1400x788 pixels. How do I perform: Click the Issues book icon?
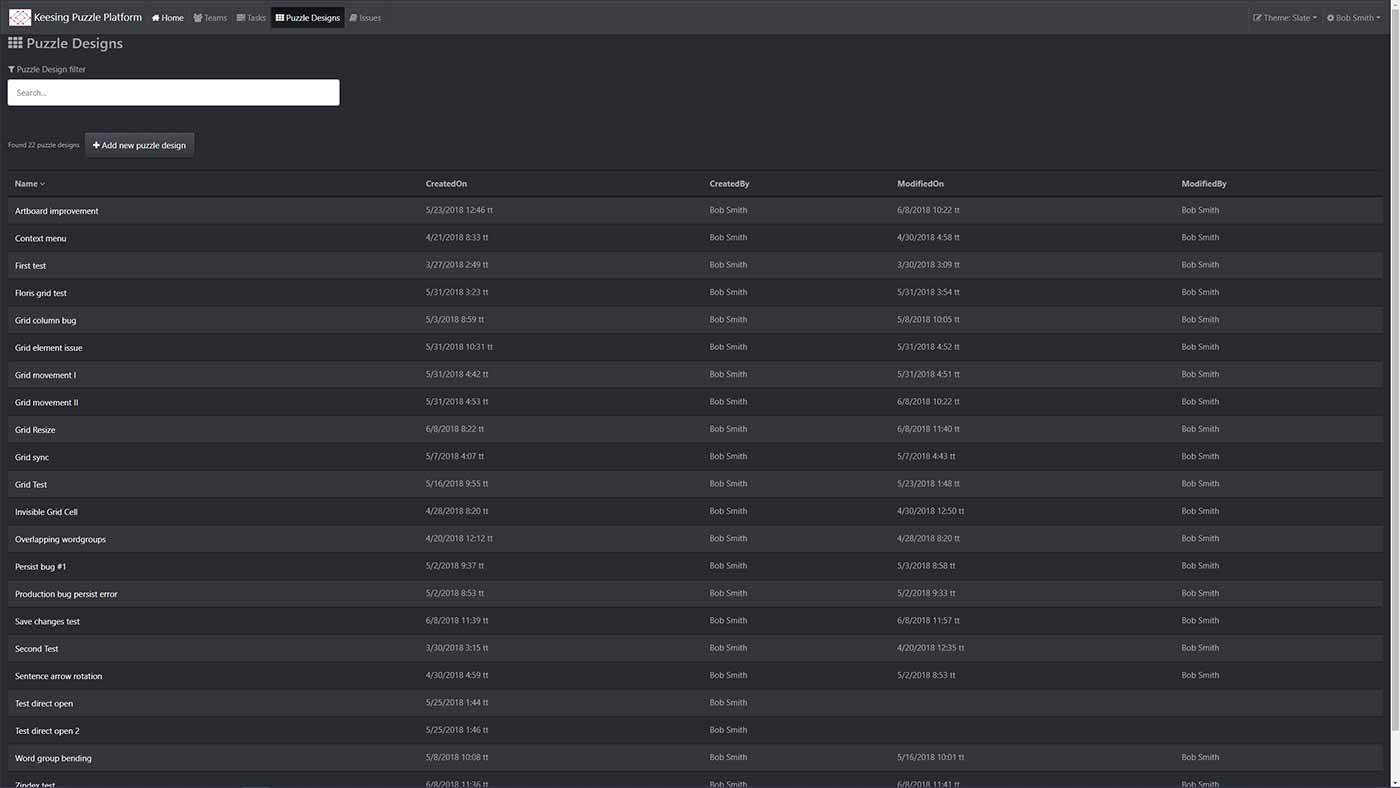pyautogui.click(x=354, y=18)
